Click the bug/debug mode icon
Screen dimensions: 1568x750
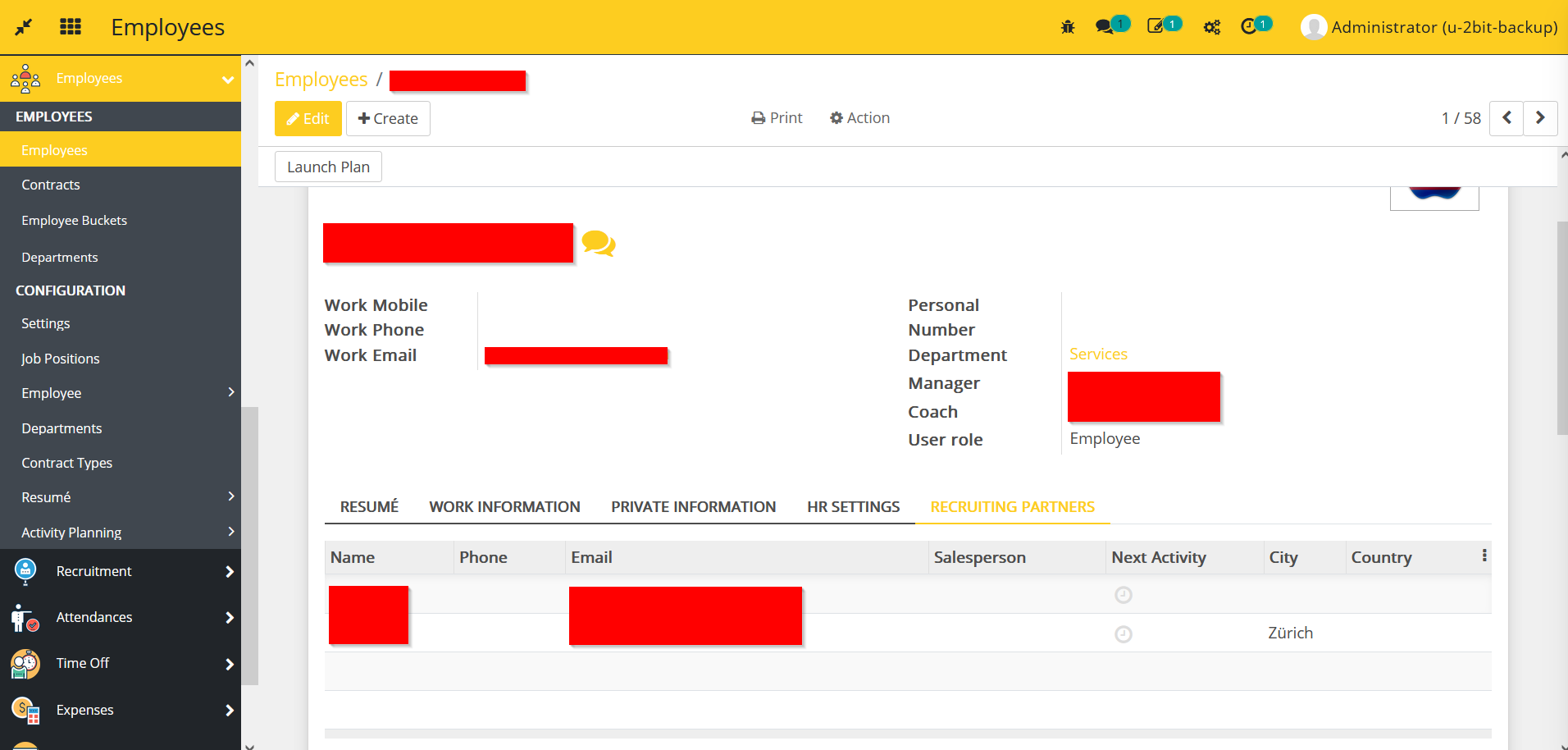(x=1067, y=26)
